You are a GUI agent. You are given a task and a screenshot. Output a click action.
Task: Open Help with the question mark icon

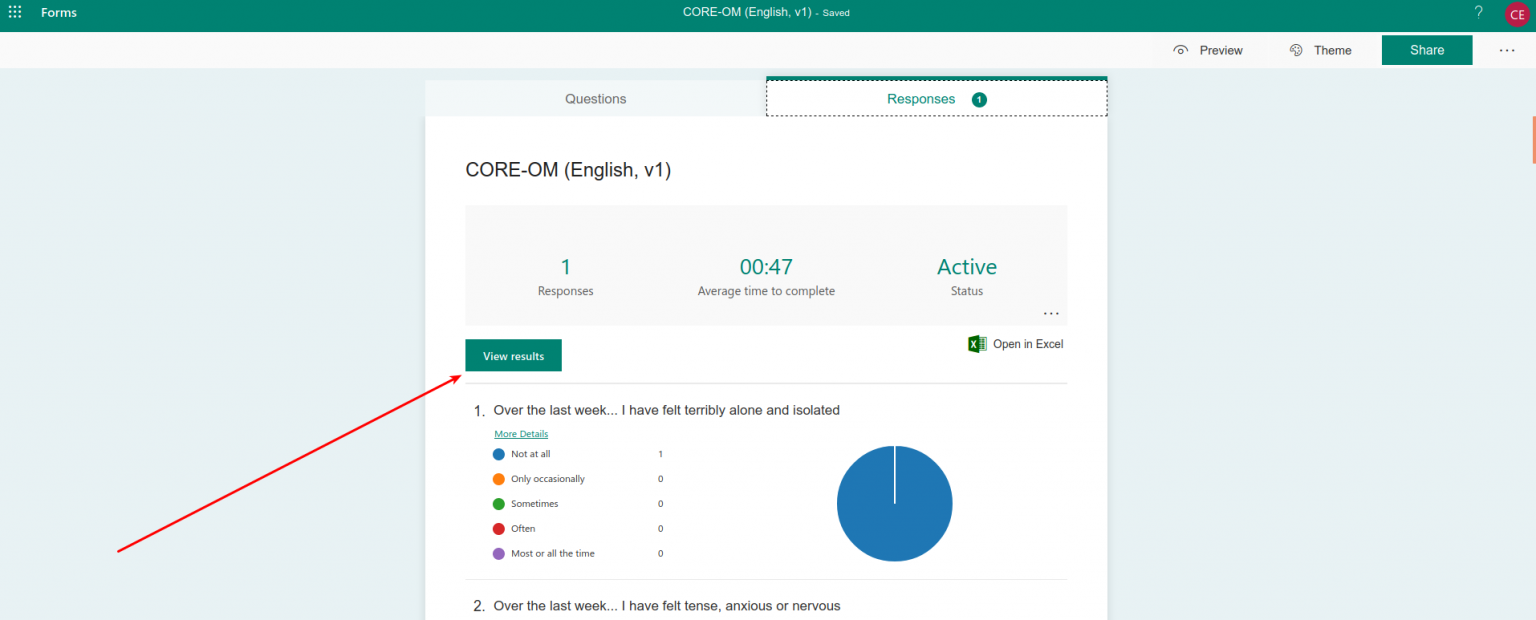pos(1478,12)
